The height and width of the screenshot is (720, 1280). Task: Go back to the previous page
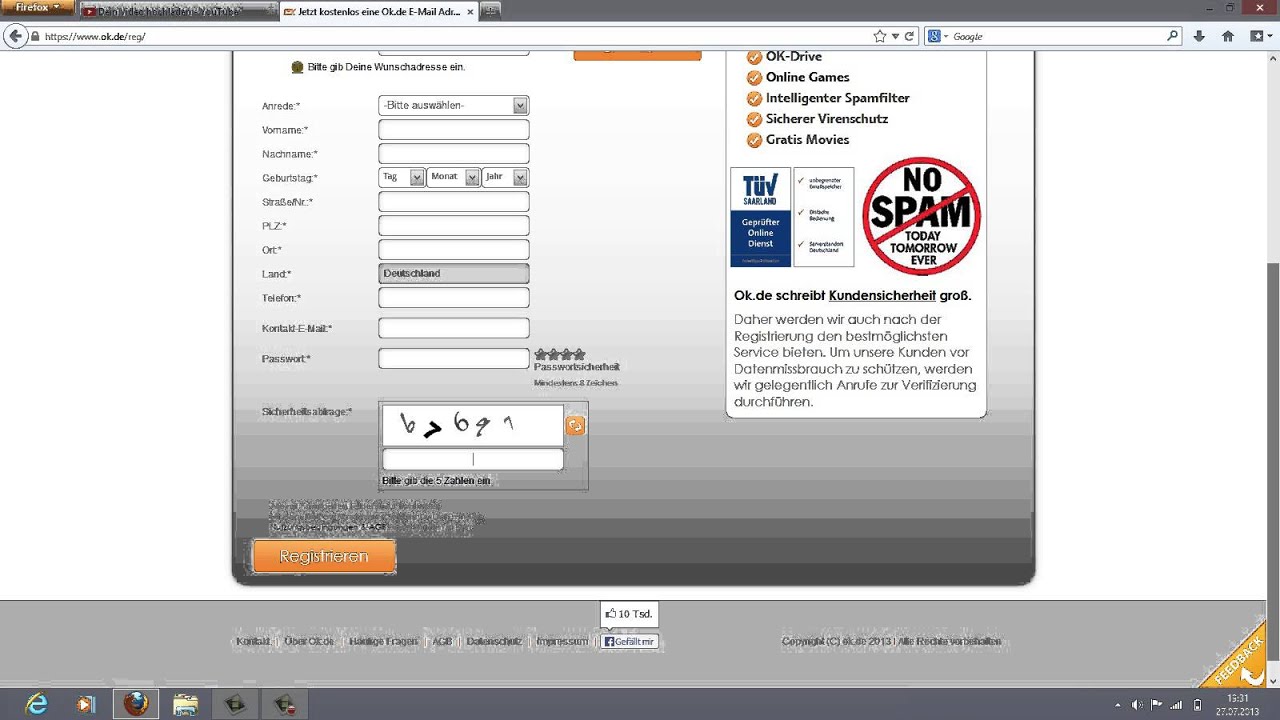(15, 36)
